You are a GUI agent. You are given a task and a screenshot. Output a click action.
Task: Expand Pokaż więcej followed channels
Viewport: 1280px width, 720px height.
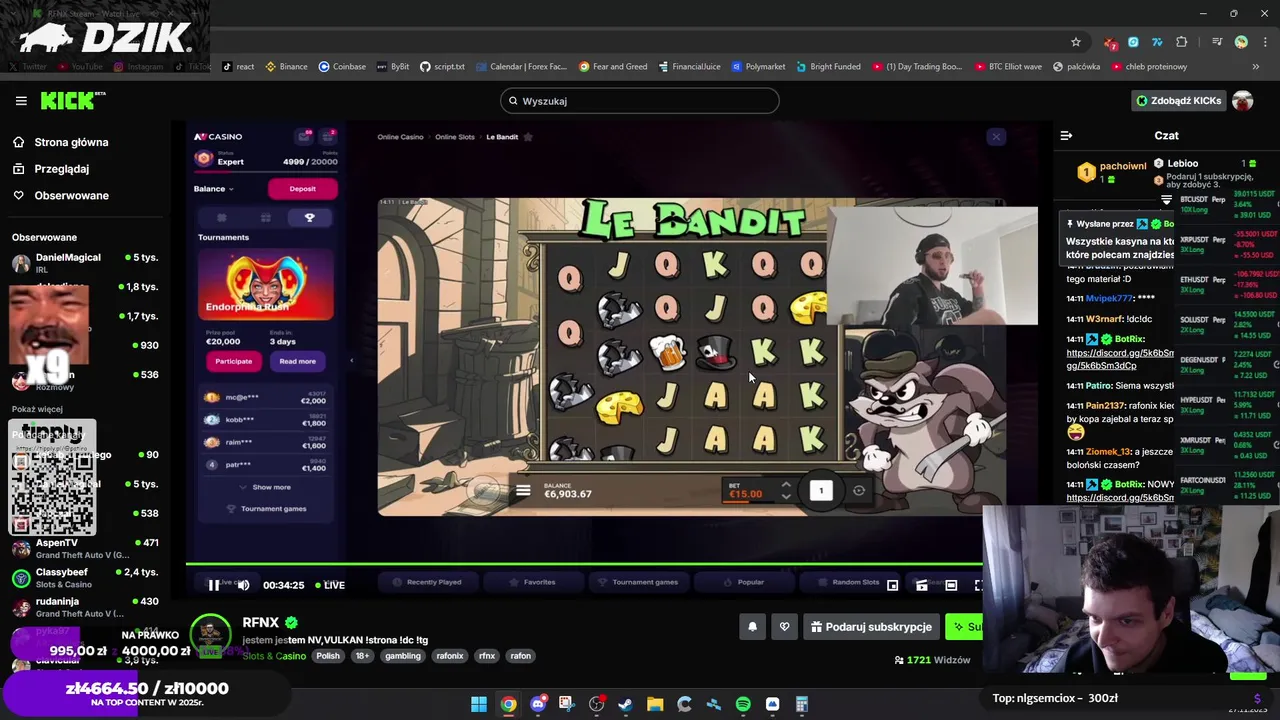(37, 409)
